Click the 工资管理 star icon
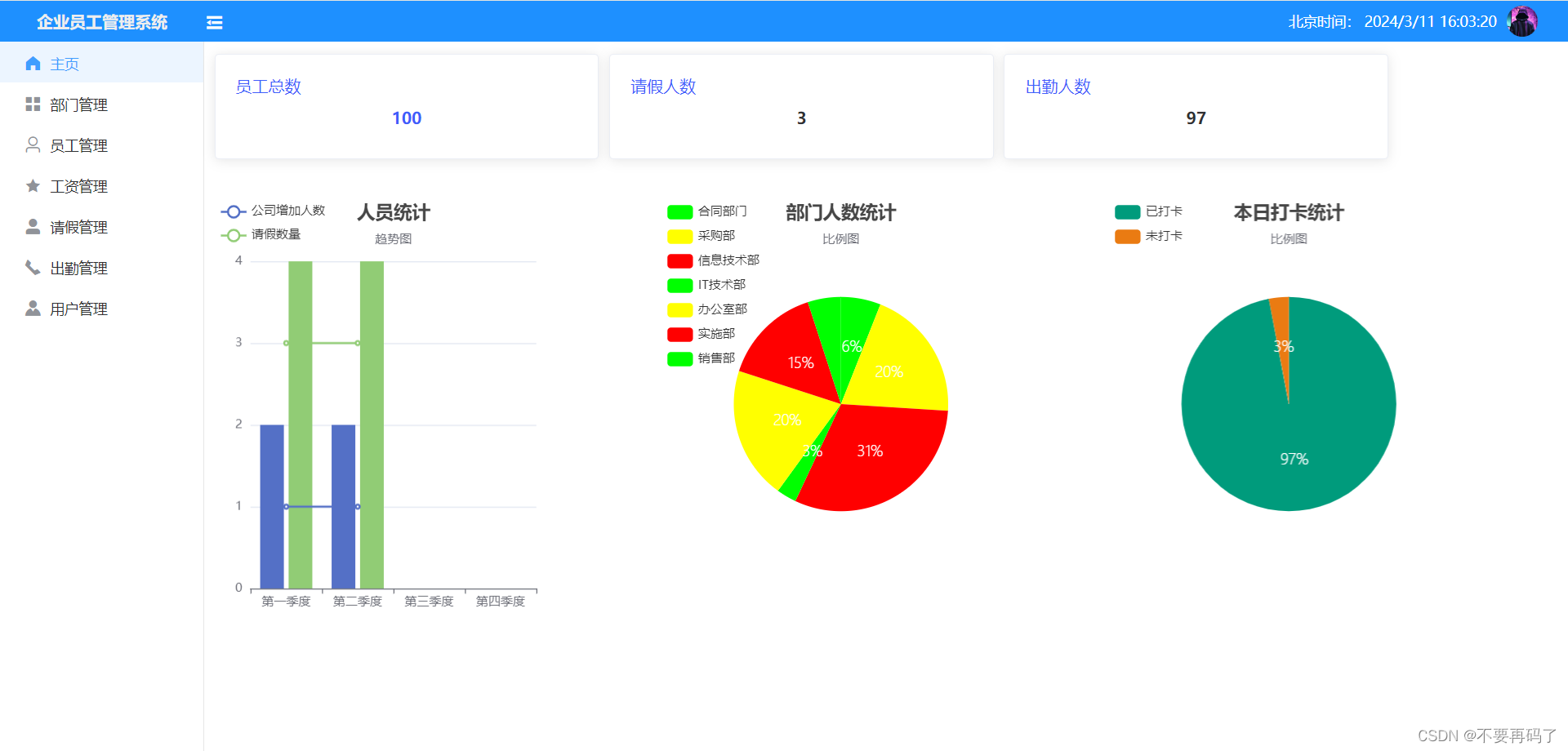 point(33,185)
